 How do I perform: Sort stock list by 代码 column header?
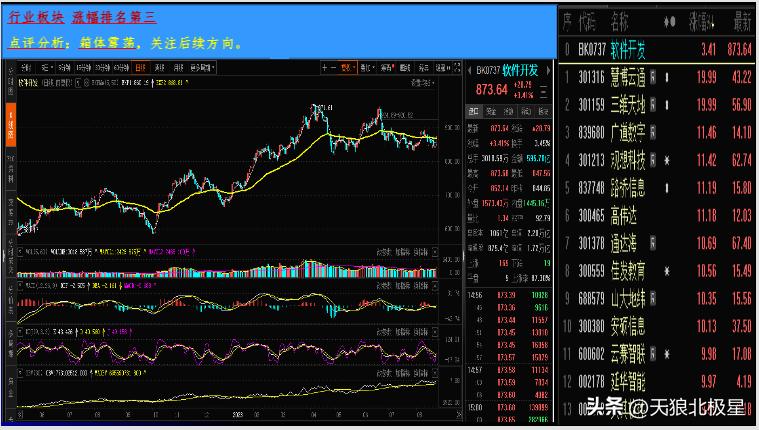(587, 22)
